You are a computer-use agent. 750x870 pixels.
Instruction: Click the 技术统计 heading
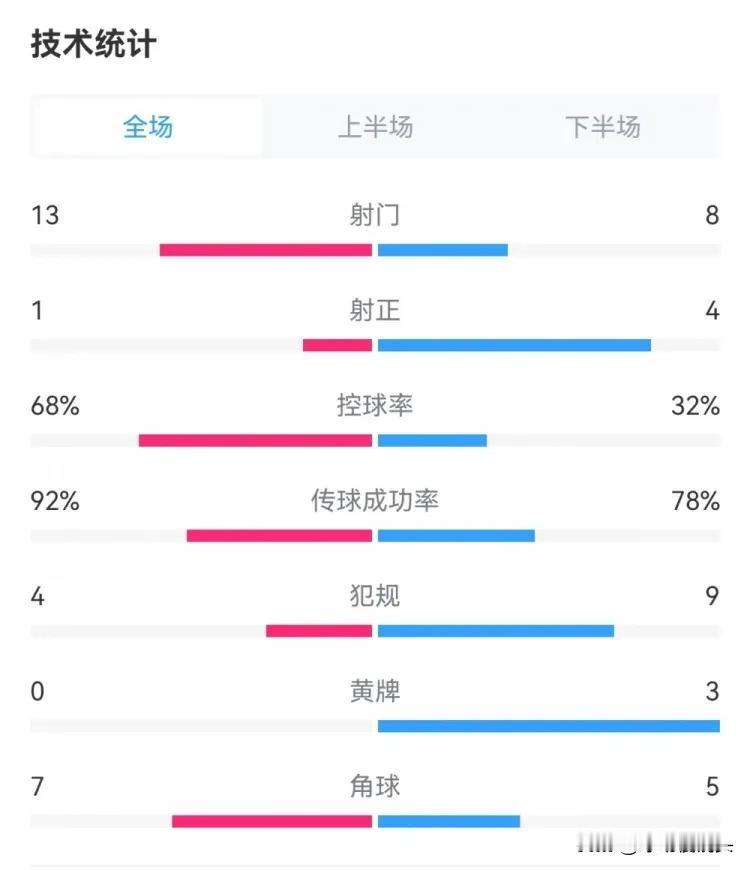pos(94,45)
